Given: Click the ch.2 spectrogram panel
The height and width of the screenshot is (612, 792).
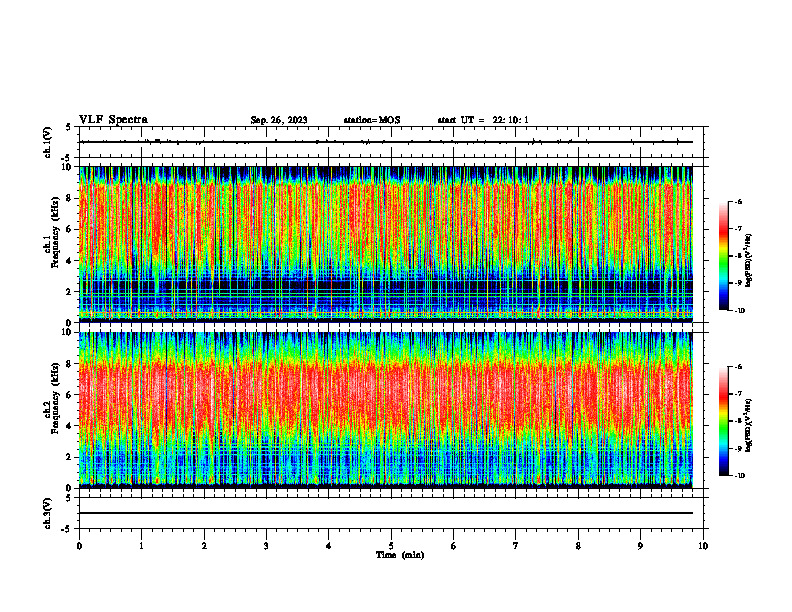Looking at the screenshot, I should pos(385,410).
